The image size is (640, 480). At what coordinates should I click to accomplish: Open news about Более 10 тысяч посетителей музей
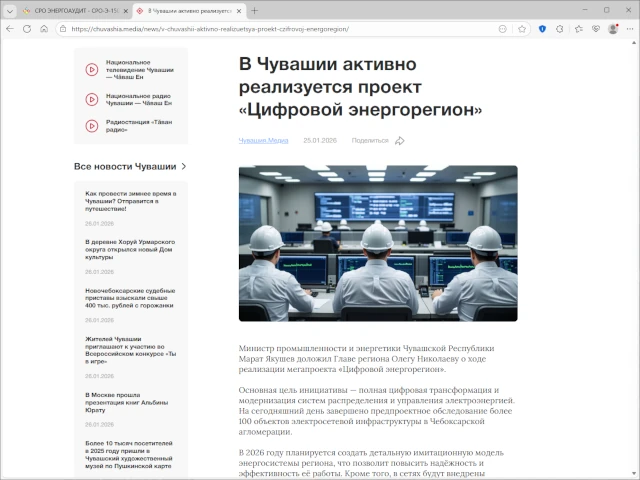pyautogui.click(x=129, y=455)
